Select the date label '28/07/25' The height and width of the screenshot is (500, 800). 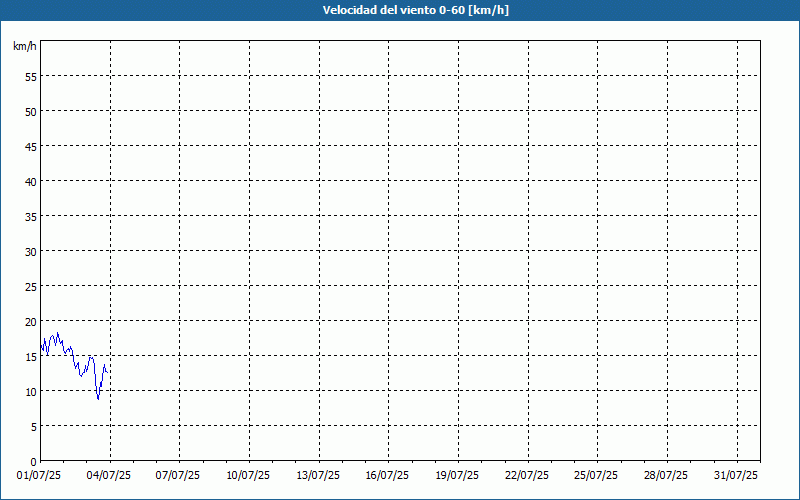666,476
